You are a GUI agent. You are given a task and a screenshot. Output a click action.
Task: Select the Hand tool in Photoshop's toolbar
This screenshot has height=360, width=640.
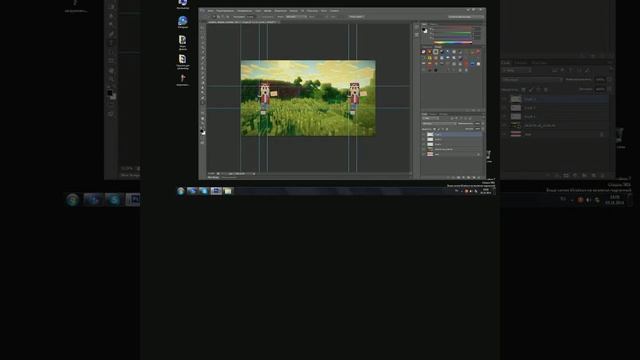point(202,119)
